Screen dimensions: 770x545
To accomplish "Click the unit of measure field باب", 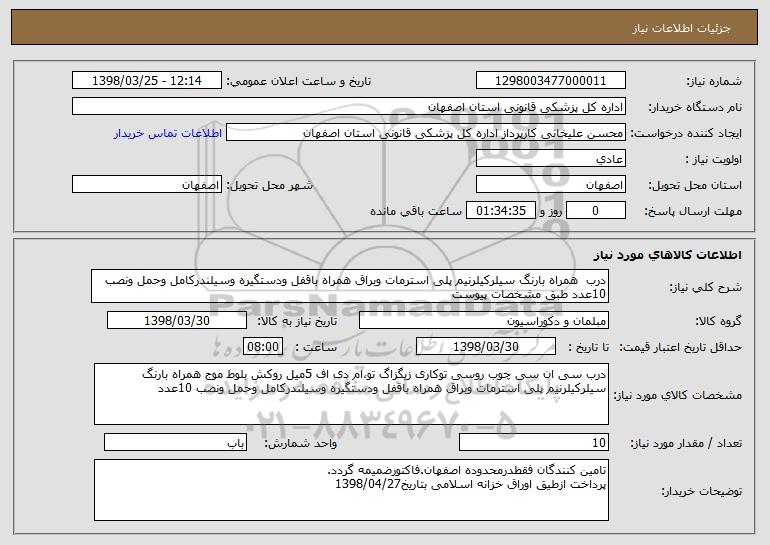I will tap(175, 442).
